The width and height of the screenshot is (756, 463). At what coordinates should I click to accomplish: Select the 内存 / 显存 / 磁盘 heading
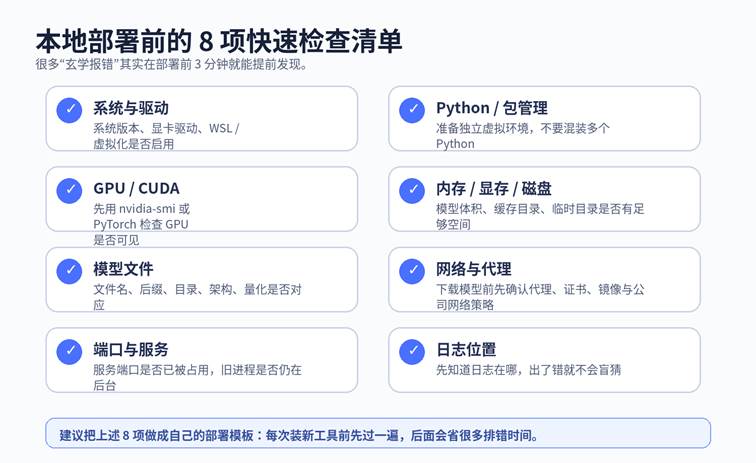493,188
